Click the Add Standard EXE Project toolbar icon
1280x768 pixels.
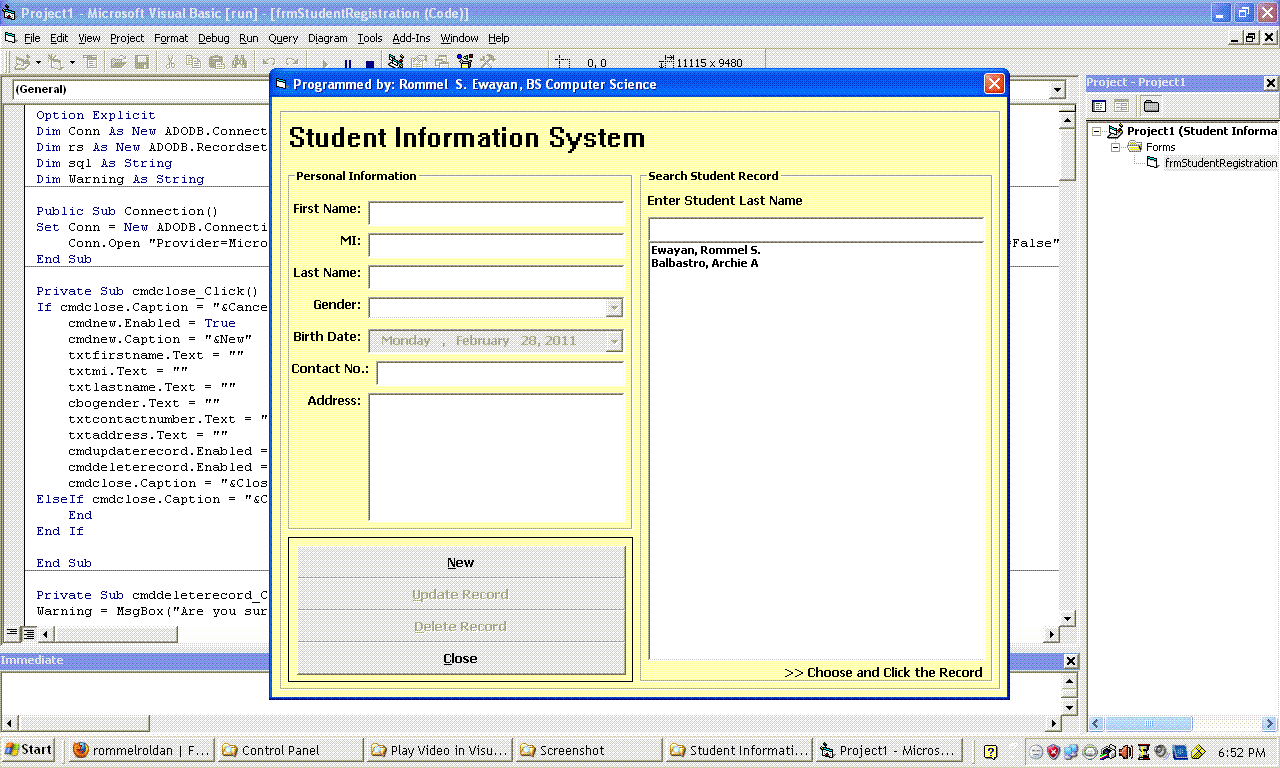coord(22,62)
